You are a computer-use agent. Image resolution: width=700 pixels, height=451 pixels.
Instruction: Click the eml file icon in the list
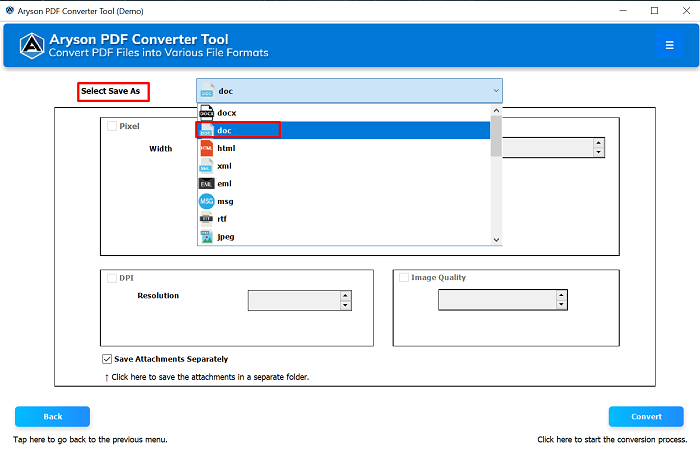[x=206, y=184]
